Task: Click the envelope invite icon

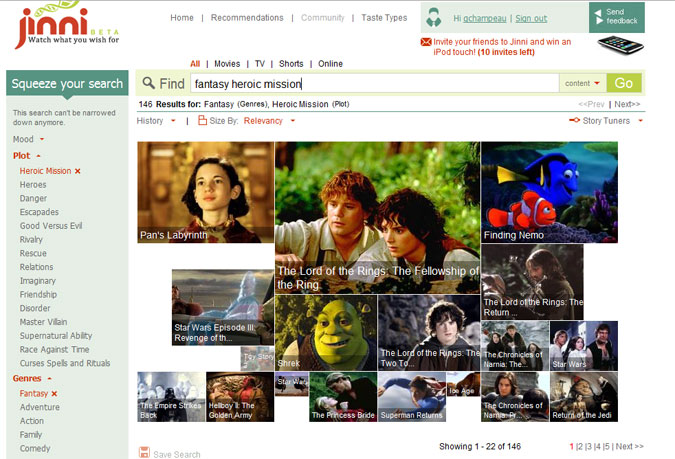Action: point(426,42)
